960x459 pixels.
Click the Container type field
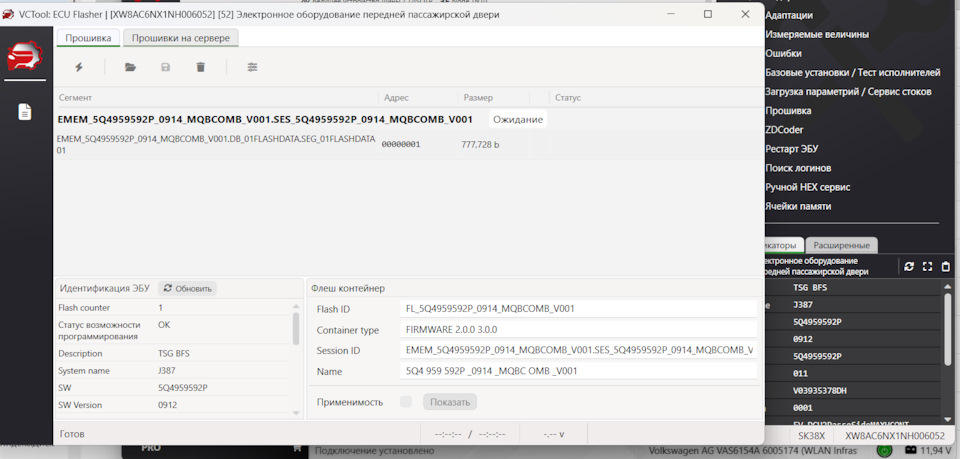point(578,330)
